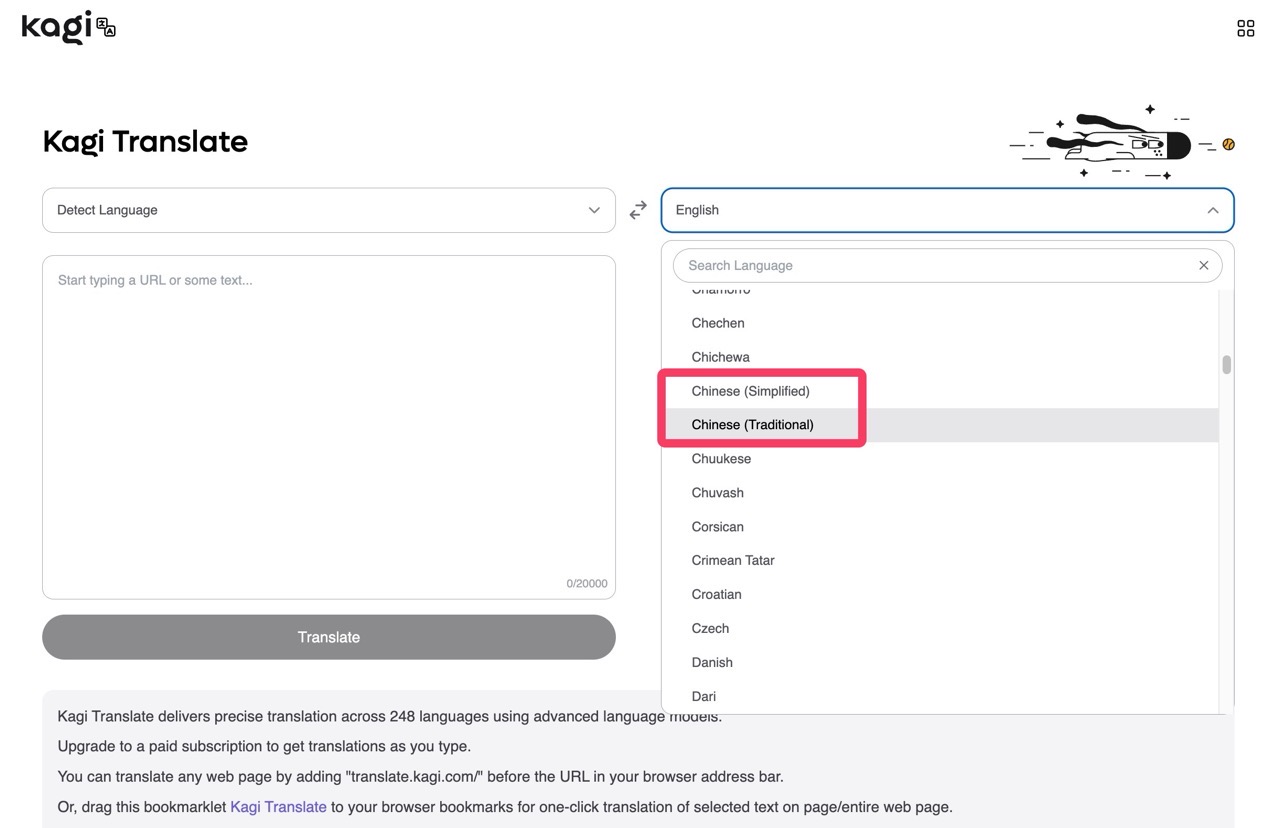Click the Kagi logo in header

[x=69, y=27]
